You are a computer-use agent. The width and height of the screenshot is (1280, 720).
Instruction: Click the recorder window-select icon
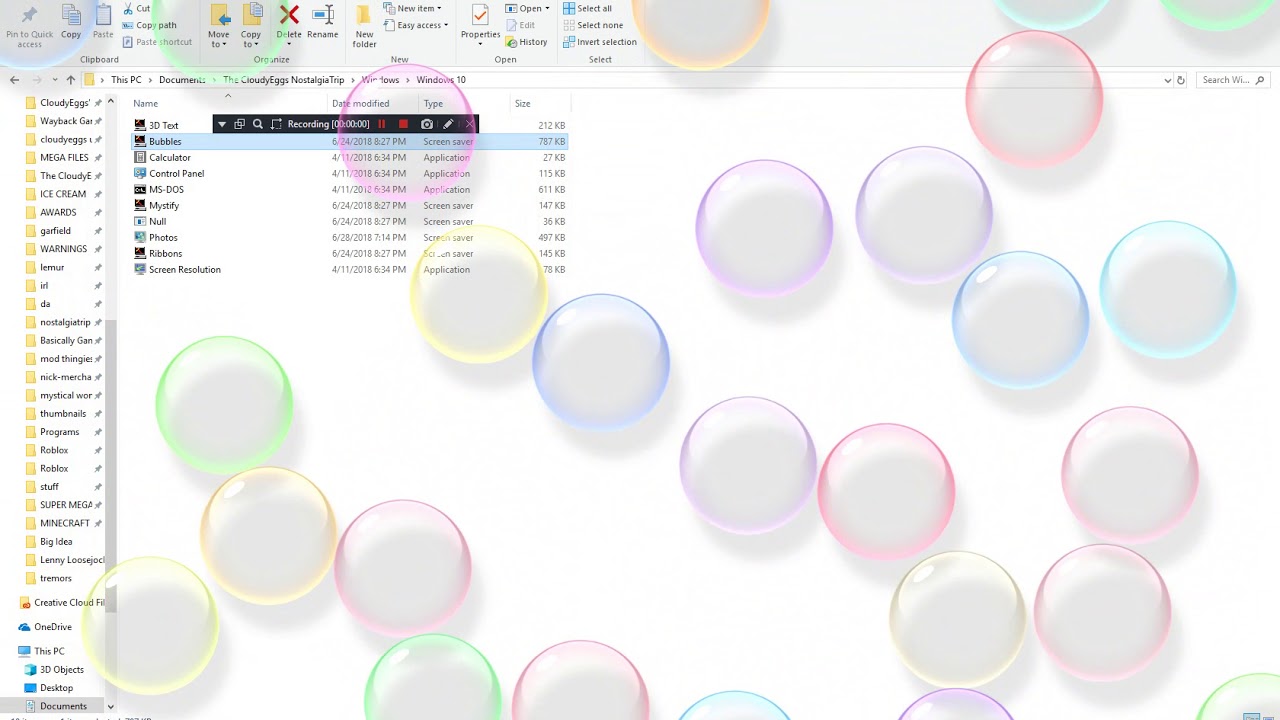tap(239, 124)
